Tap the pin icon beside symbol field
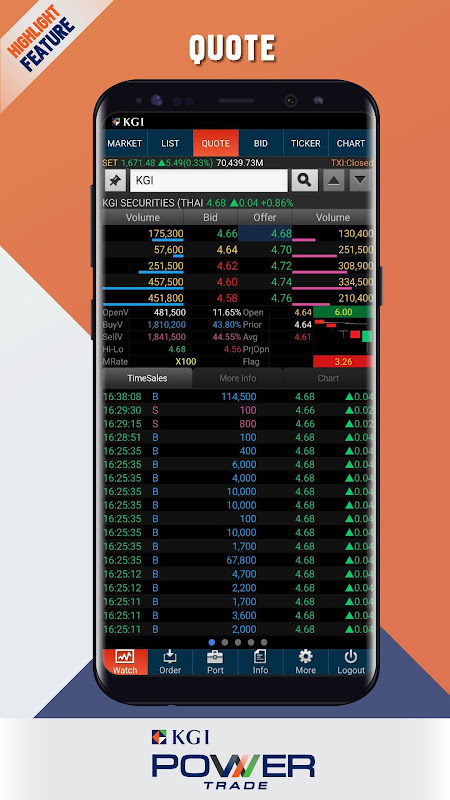 pos(115,181)
